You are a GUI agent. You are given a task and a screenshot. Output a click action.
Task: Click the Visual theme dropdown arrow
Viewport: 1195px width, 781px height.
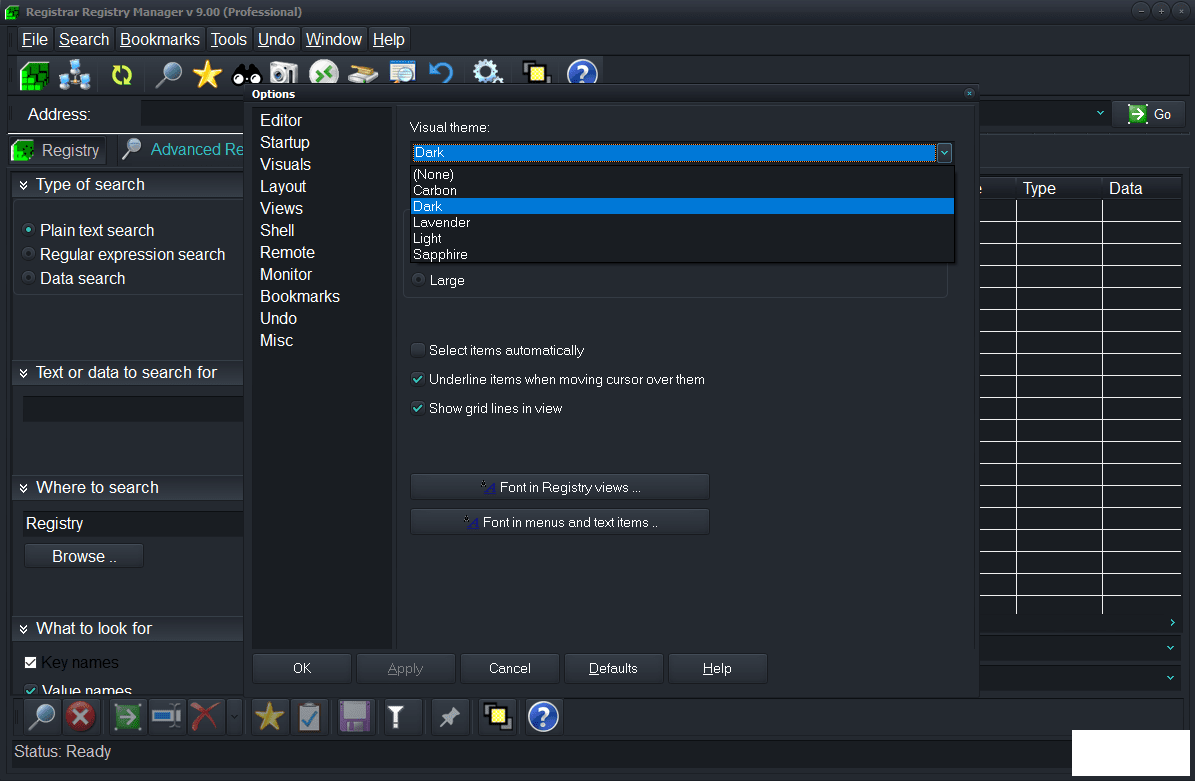coord(944,152)
